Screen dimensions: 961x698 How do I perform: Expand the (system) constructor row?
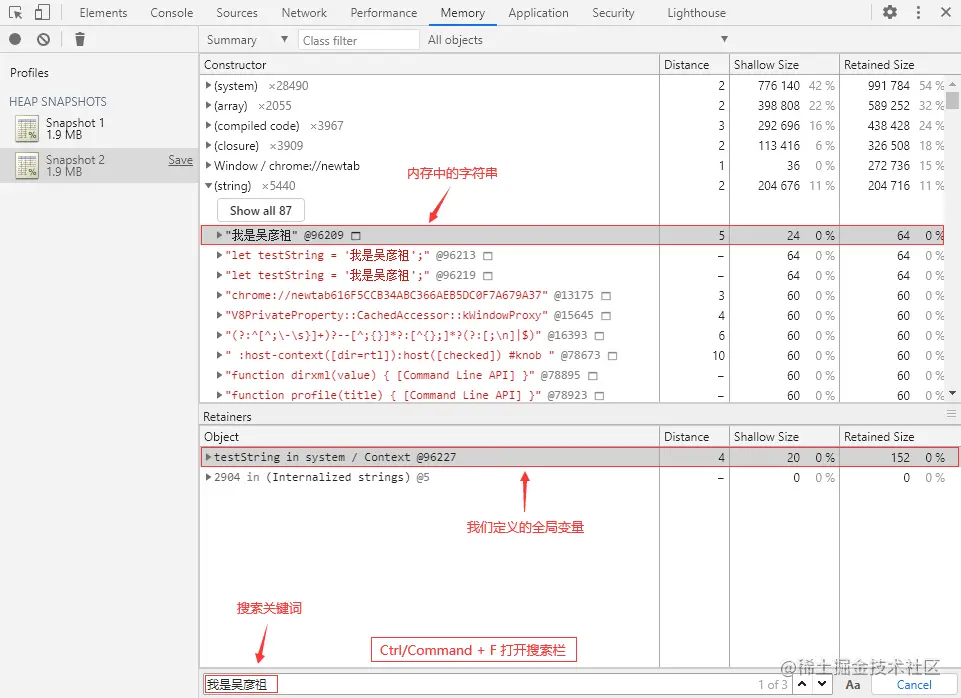point(208,86)
